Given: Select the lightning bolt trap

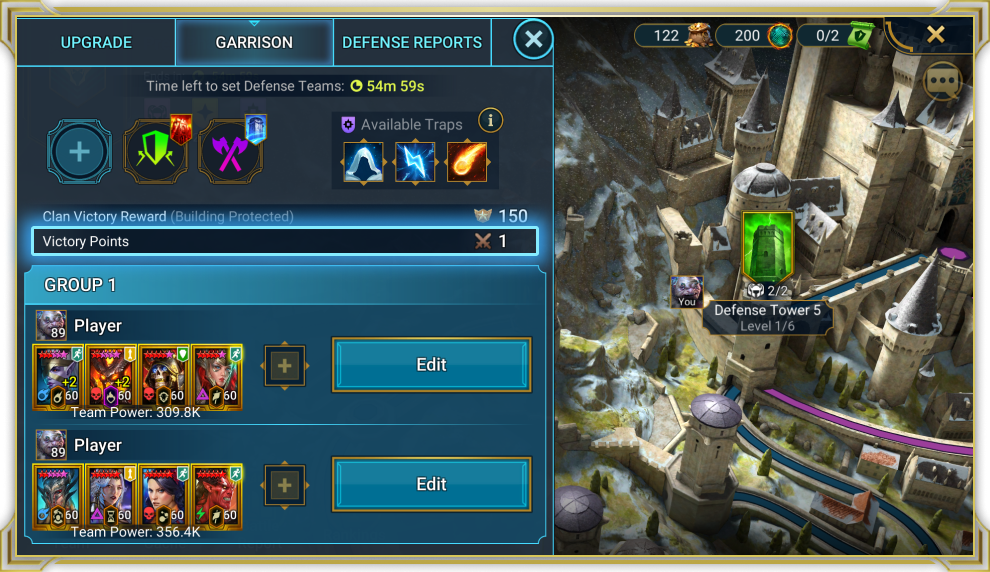Looking at the screenshot, I should tap(415, 162).
